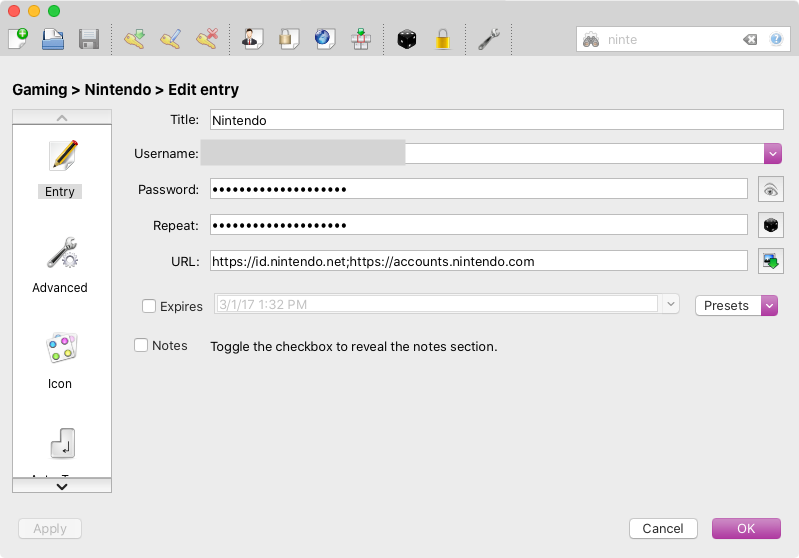This screenshot has width=799, height=558.
Task: Open the Icon sidebar section
Action: click(x=60, y=361)
